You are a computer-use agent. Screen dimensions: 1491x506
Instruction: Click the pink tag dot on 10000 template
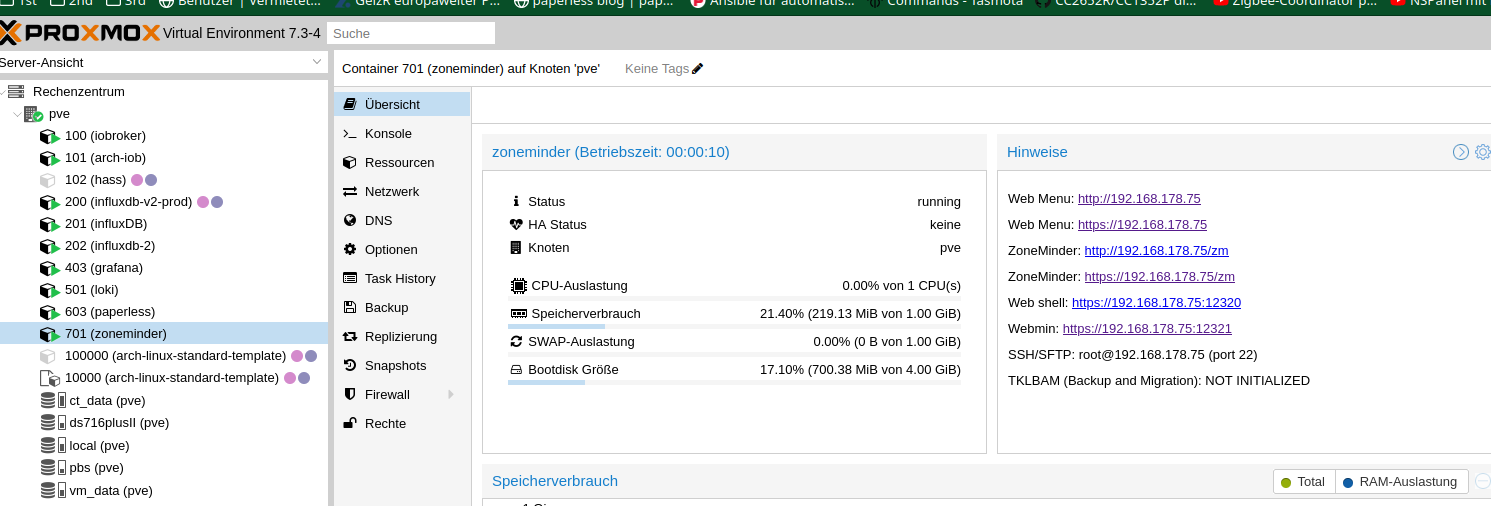click(290, 378)
